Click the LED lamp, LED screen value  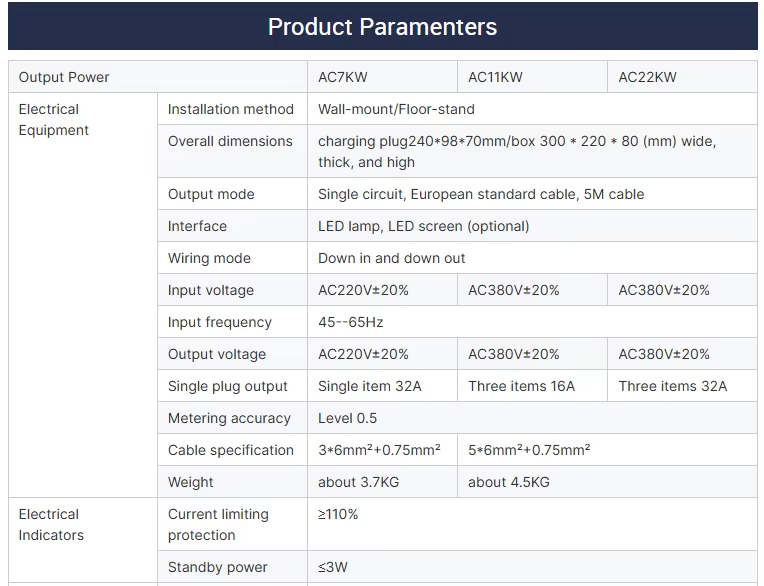point(423,226)
